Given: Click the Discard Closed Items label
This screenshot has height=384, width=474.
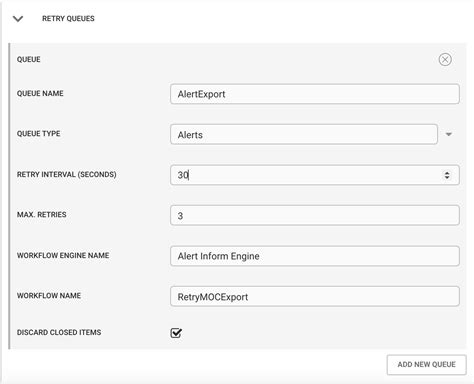Looking at the screenshot, I should (x=59, y=332).
